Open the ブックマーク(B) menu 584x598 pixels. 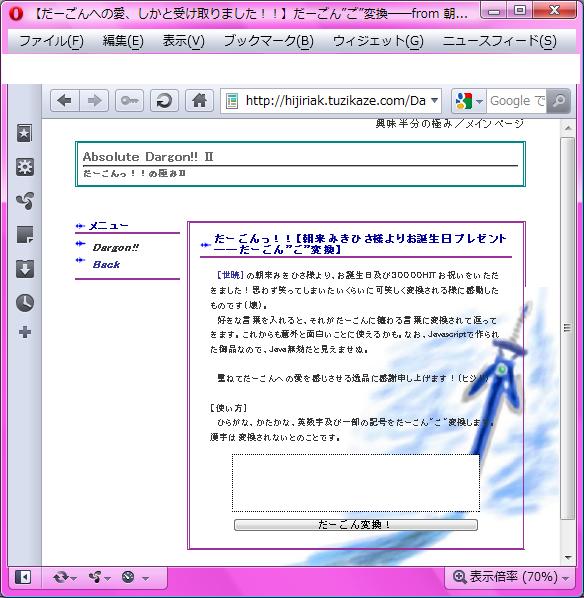(269, 41)
